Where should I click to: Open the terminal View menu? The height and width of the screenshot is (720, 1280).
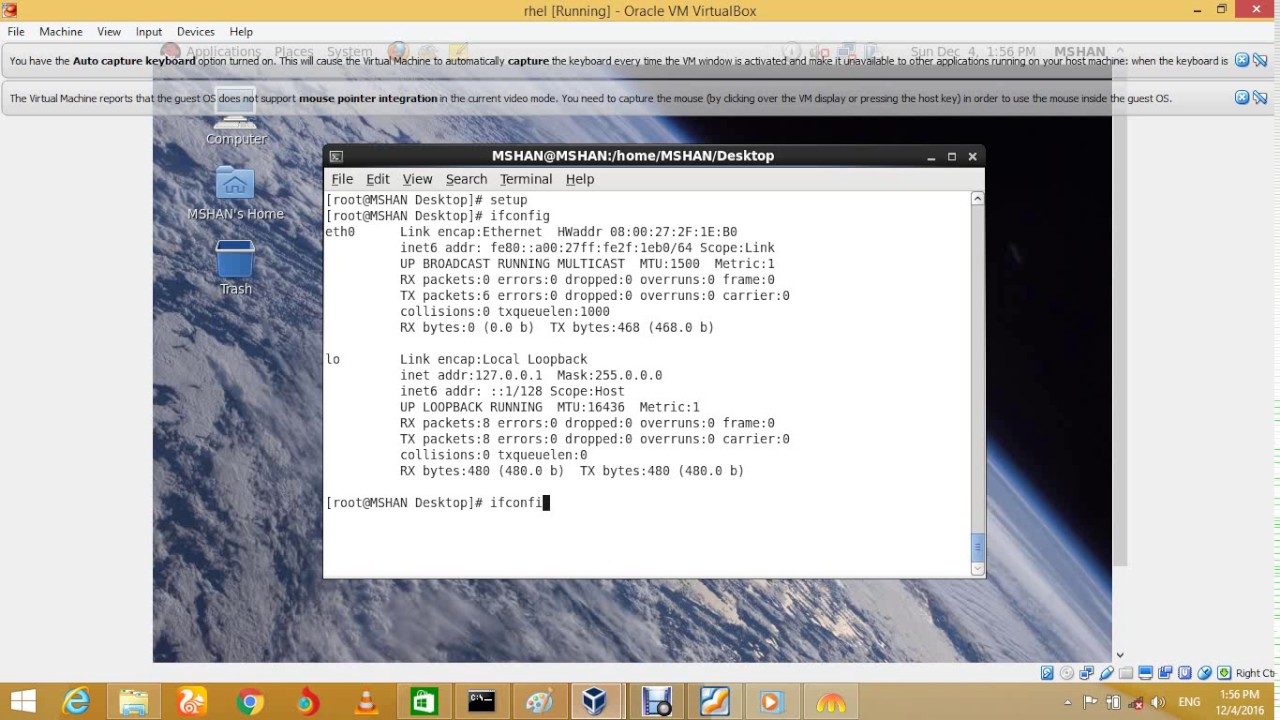(x=417, y=179)
